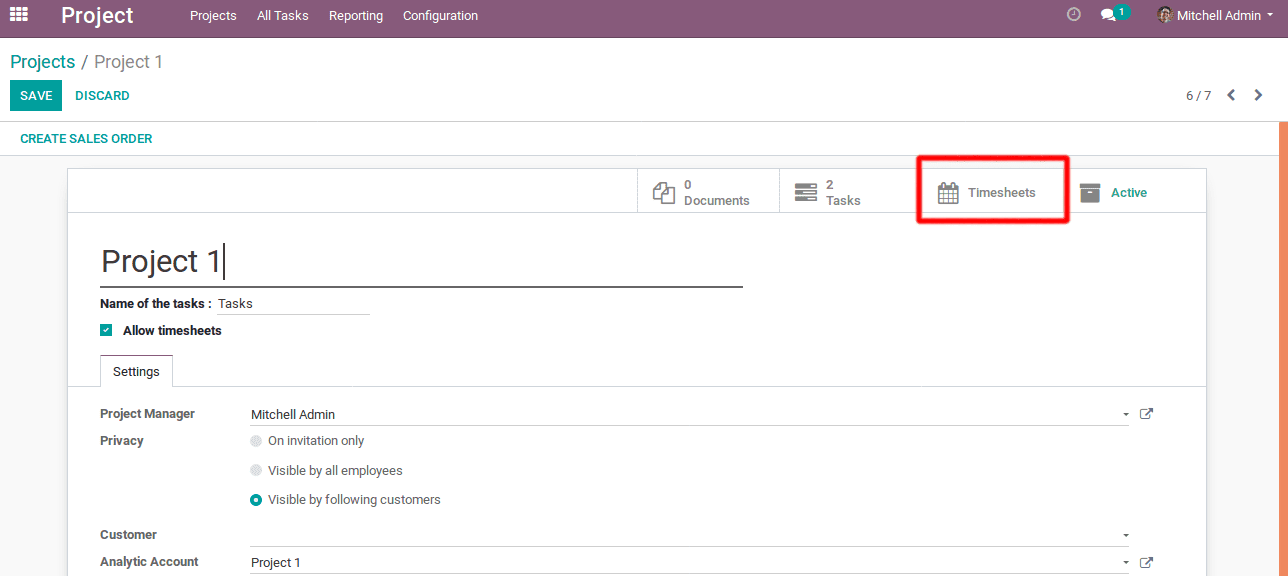Open the Timesheets stat button
This screenshot has width=1288, height=576.
coord(992,191)
